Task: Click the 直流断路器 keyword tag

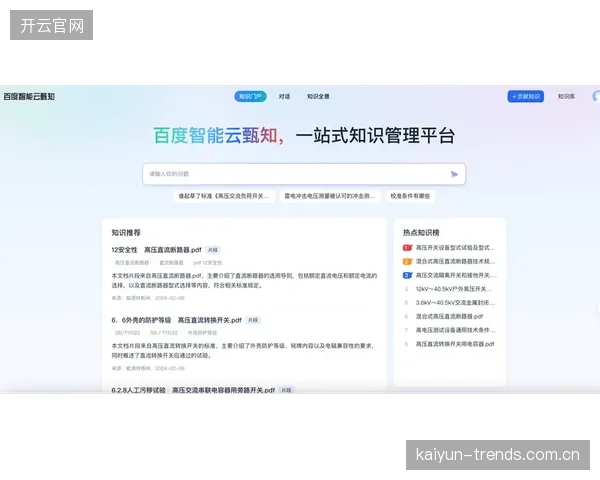Action: click(171, 263)
